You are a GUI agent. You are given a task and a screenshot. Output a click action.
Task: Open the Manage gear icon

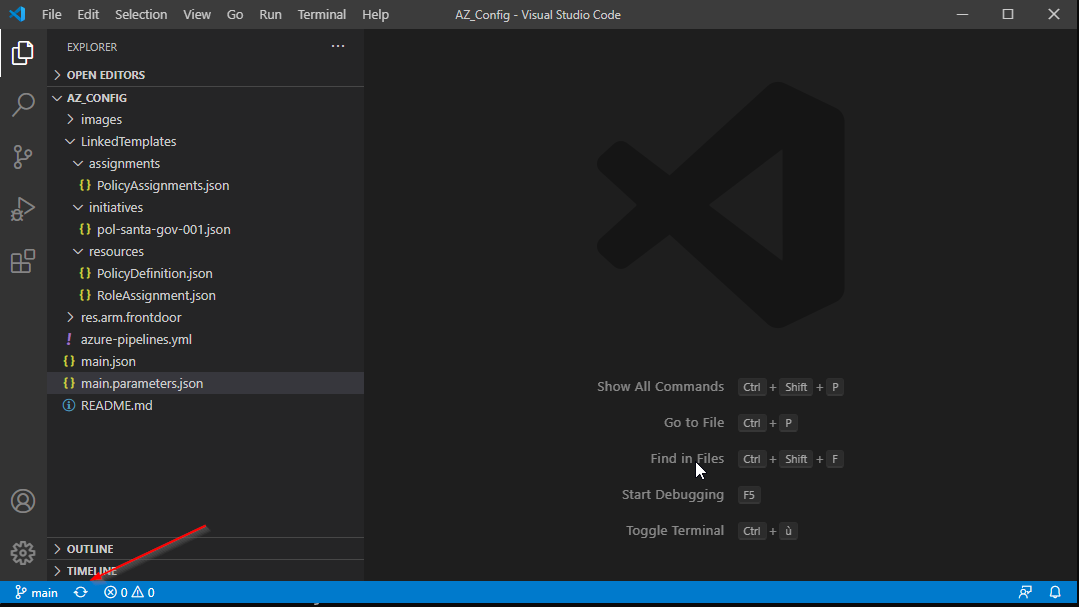point(23,553)
